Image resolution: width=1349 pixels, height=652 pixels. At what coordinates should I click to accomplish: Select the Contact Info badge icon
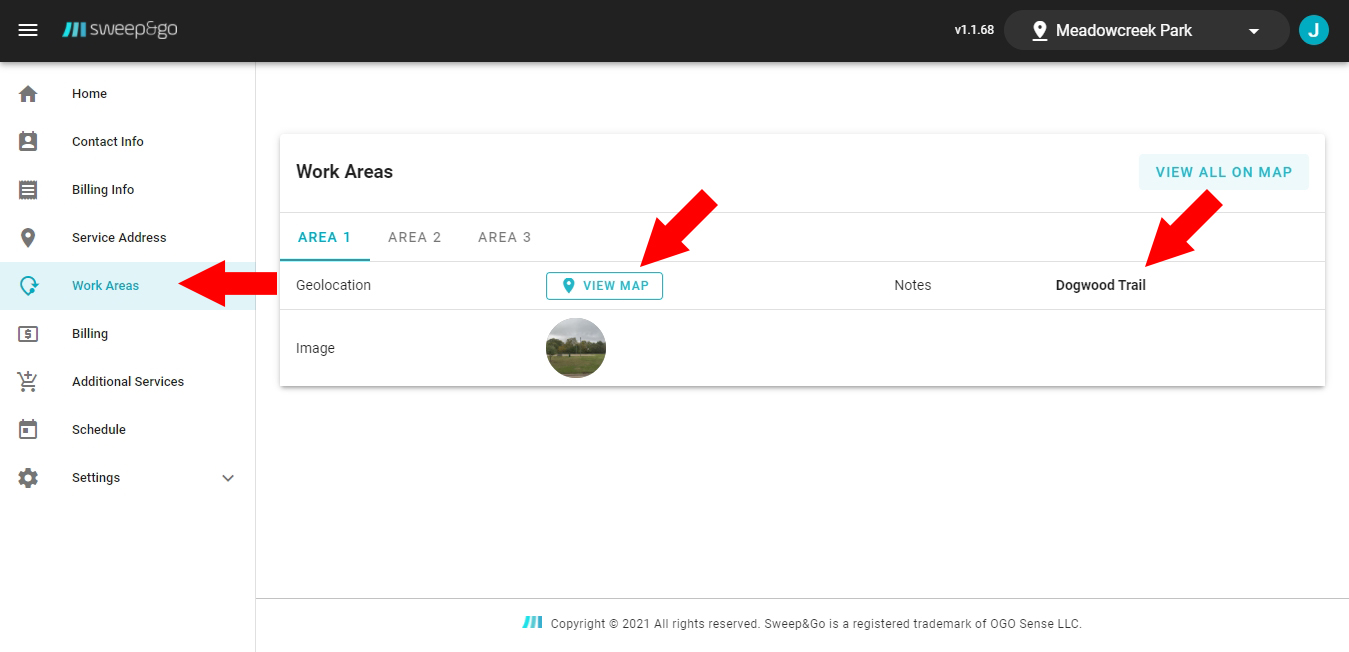[x=28, y=142]
